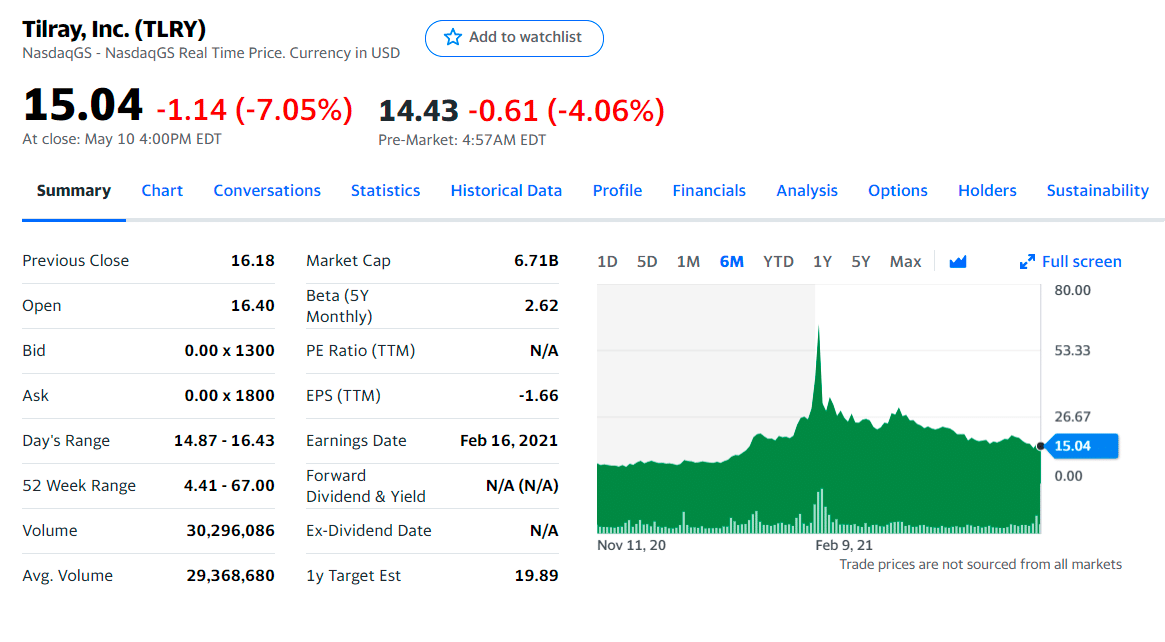Click the Ask value 0.00 x 1800
This screenshot has width=1165, height=642.
point(230,395)
